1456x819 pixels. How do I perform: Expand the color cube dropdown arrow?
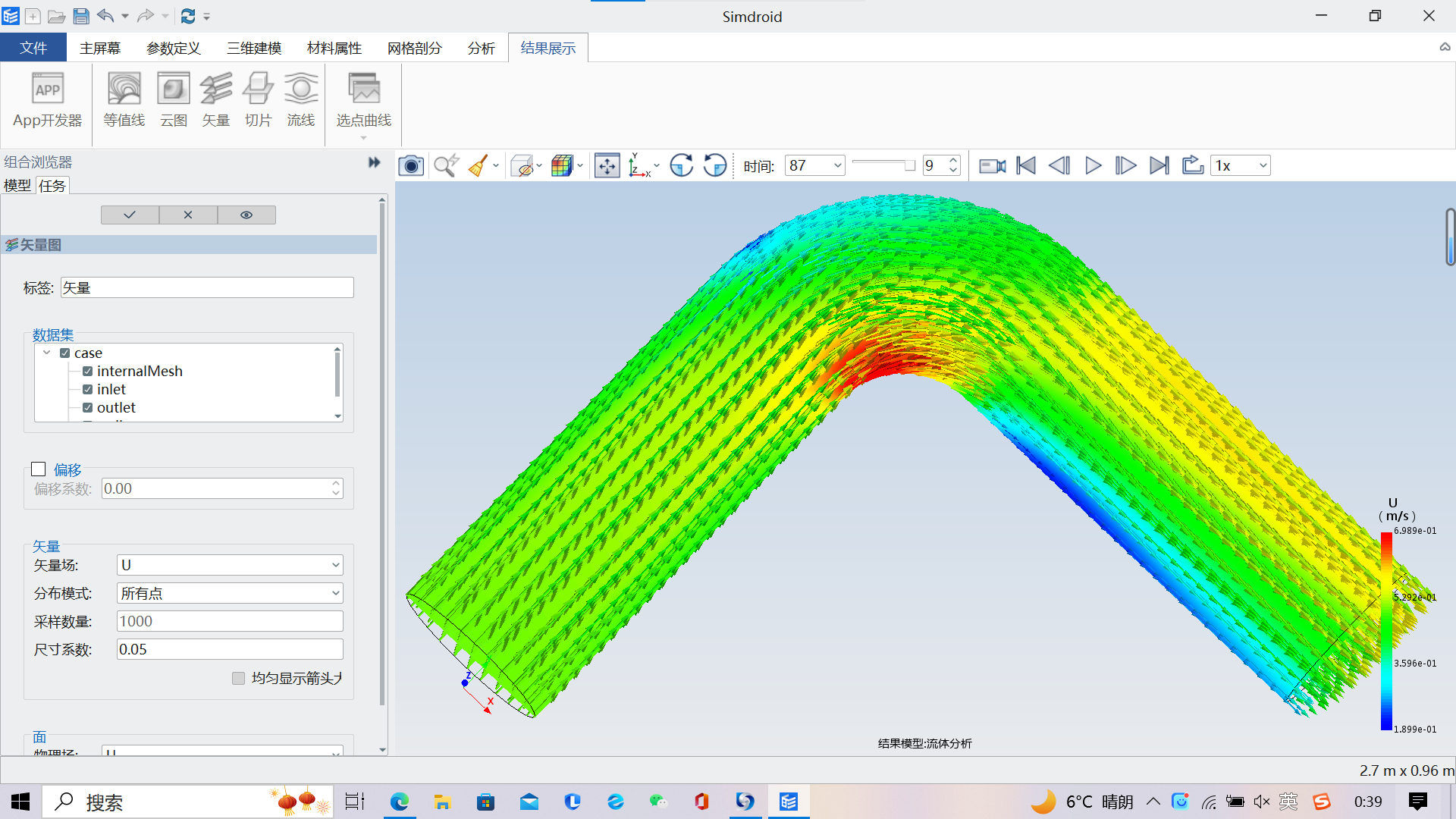tap(580, 165)
